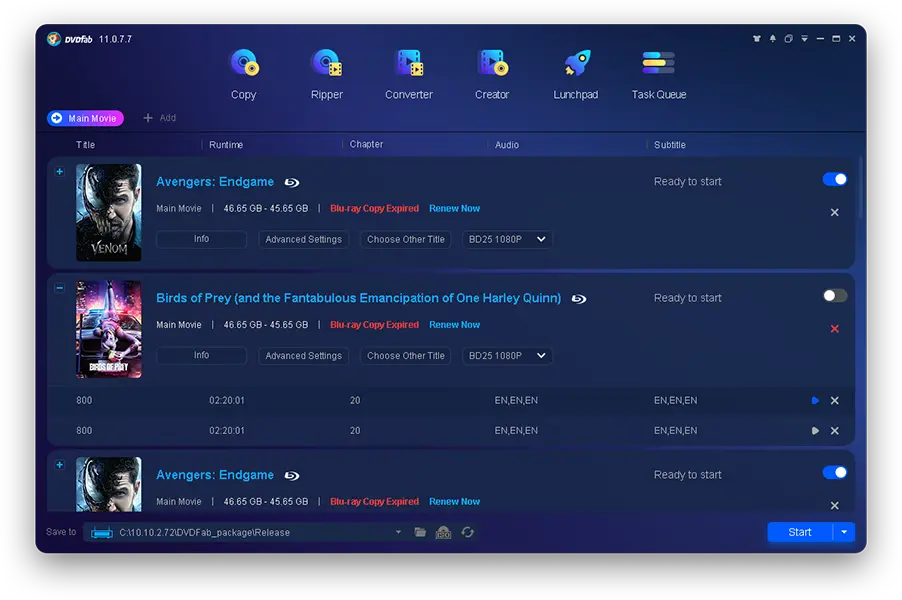This screenshot has width=902, height=600.
Task: Collapse the Birds of Prey entry
Action: click(59, 288)
